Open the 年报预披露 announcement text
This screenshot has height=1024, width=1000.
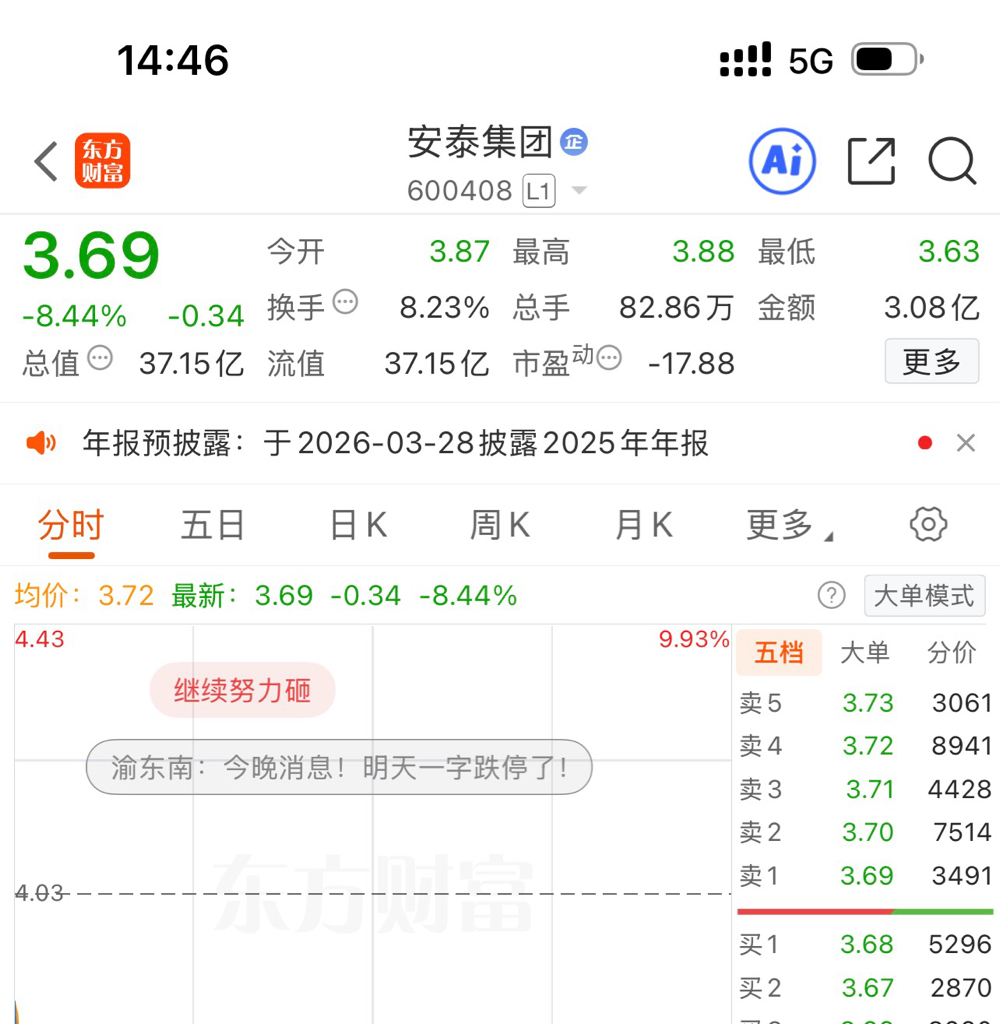(395, 443)
